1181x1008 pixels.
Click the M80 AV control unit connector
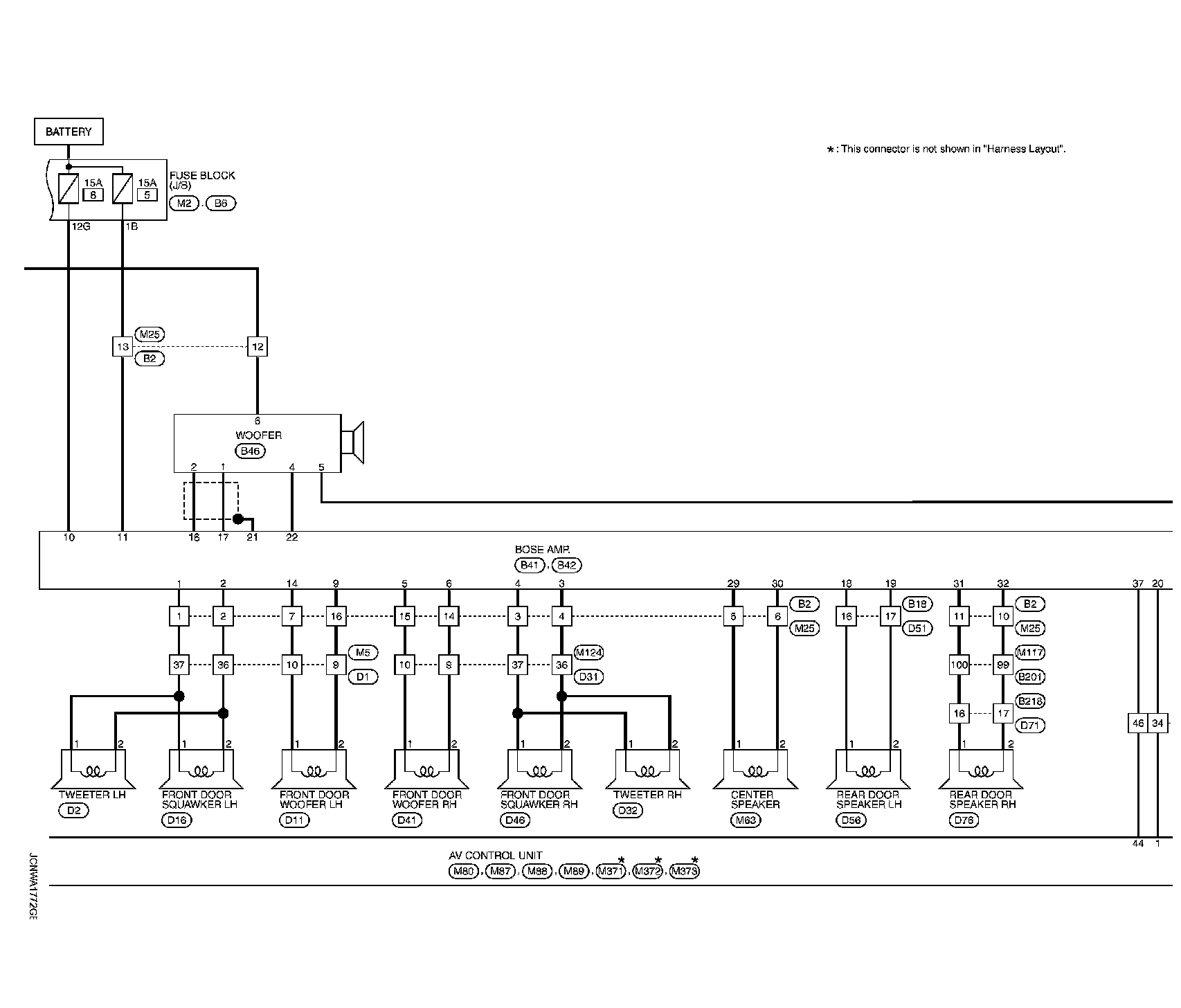pyautogui.click(x=463, y=872)
